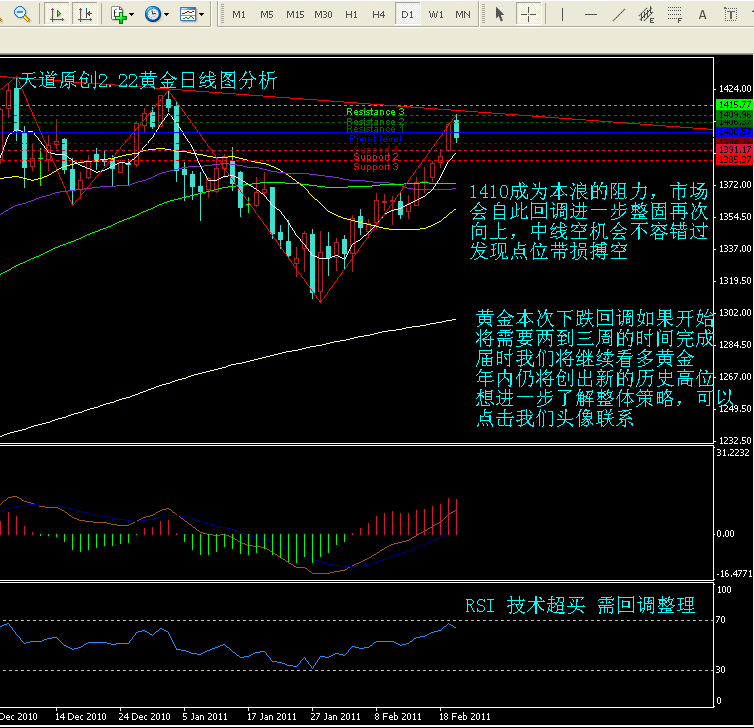Switch chart to H4 timeframe
Screen dimensions: 754x728
tap(379, 14)
